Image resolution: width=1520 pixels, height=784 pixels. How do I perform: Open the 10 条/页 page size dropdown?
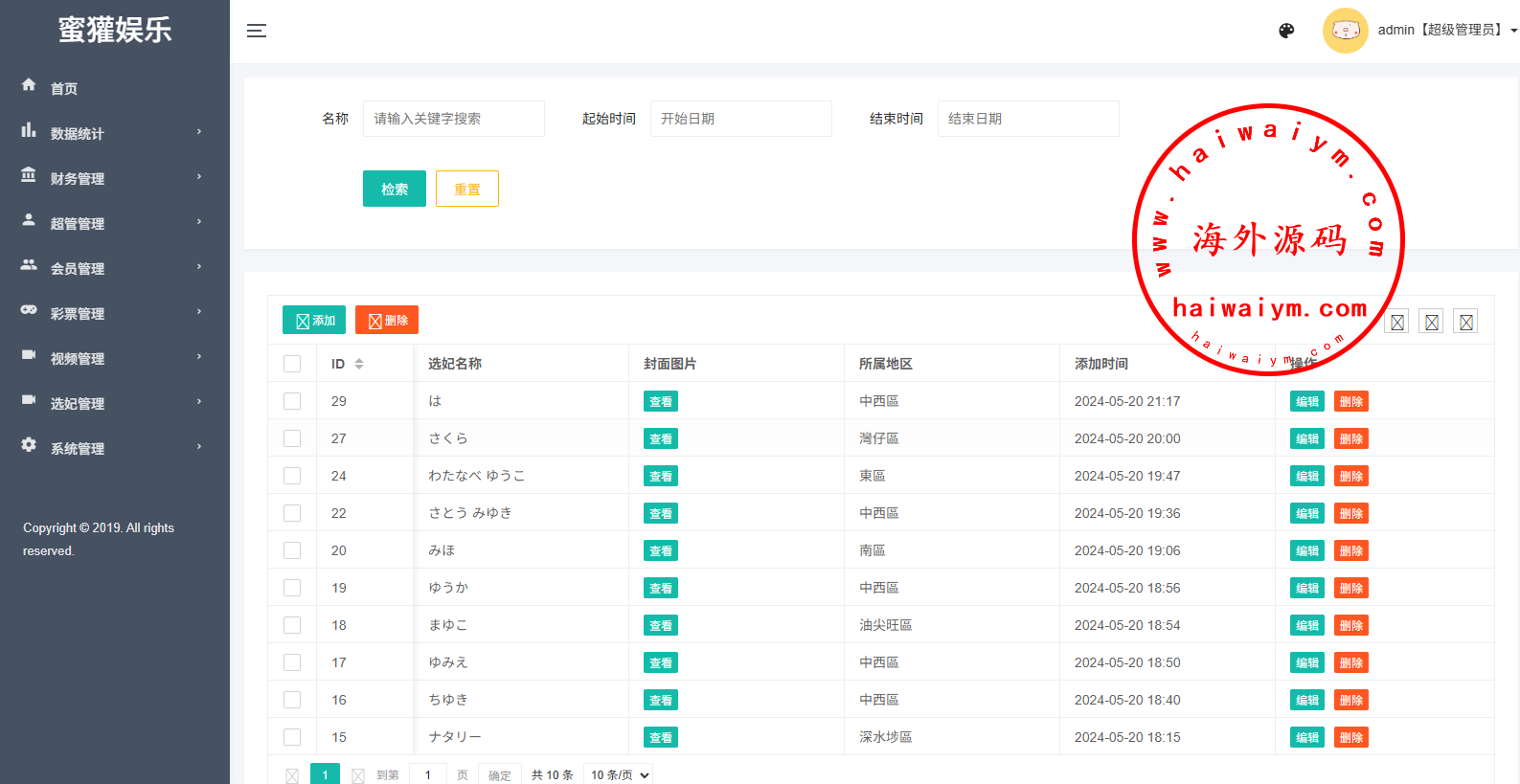click(x=620, y=774)
